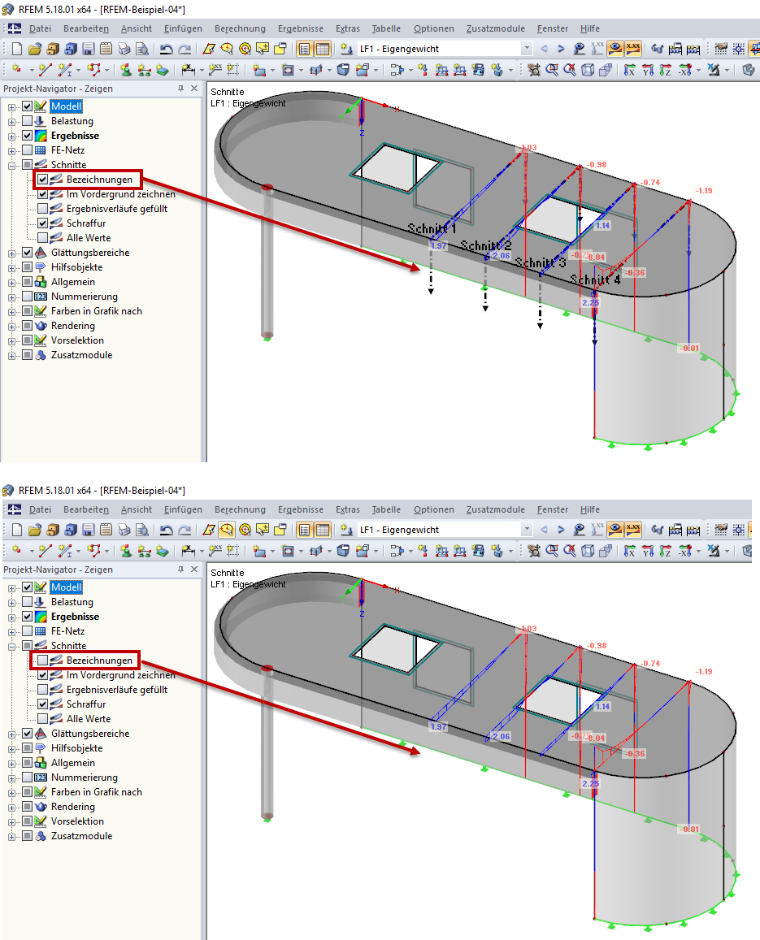Select Allgemein item in upper navigator
The width and height of the screenshot is (760, 940).
tap(73, 282)
